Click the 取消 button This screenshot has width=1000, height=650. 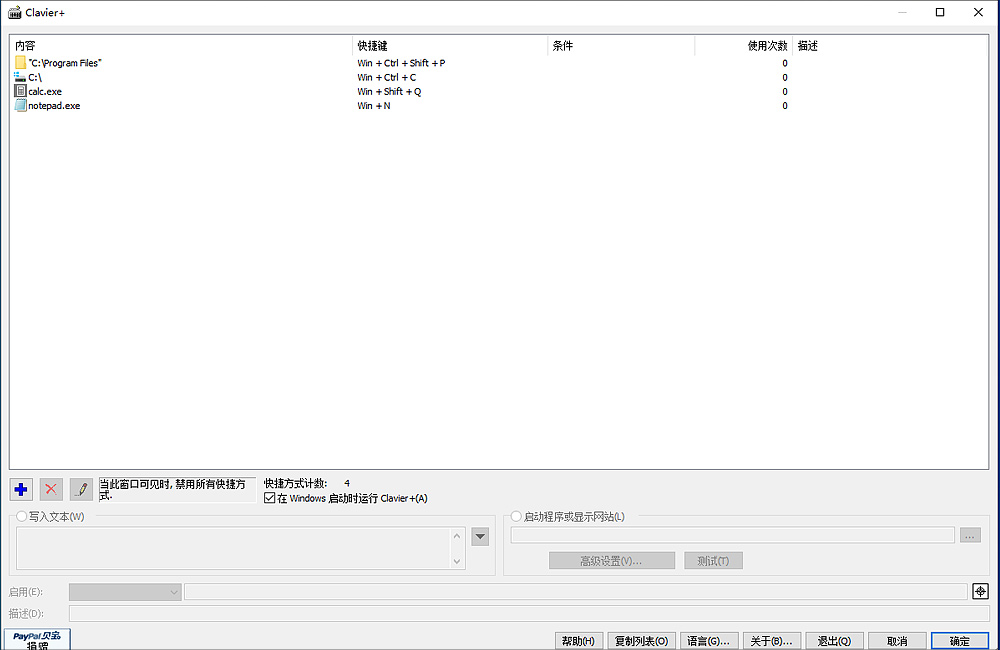[897, 641]
